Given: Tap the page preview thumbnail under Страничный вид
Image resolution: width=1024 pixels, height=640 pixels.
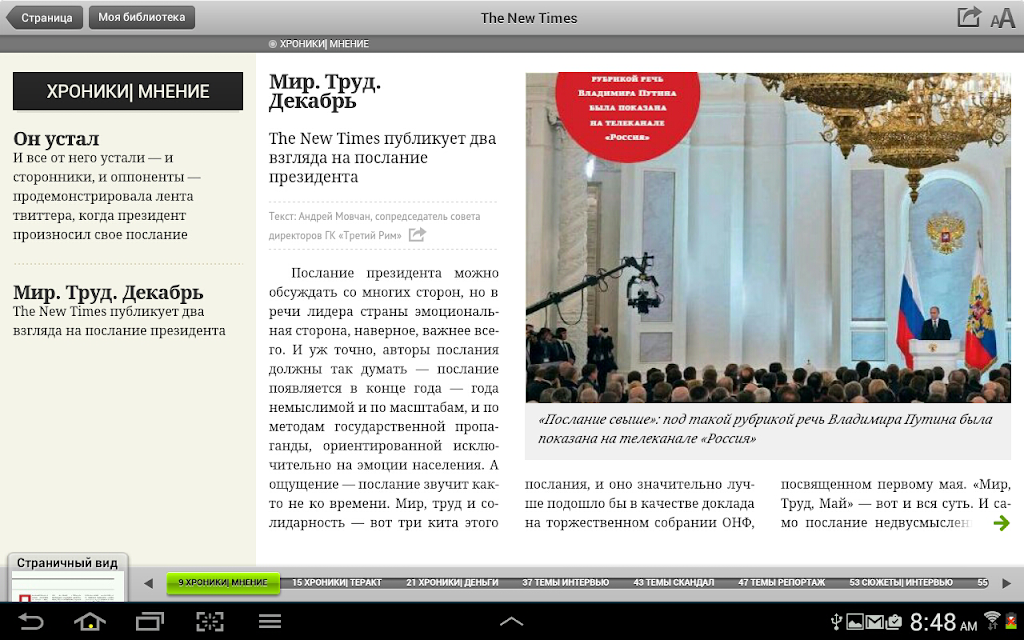Looking at the screenshot, I should click(x=67, y=586).
